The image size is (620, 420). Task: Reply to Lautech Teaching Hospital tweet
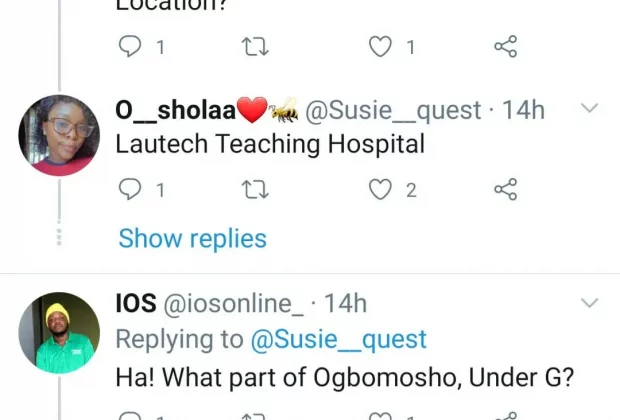click(x=132, y=189)
